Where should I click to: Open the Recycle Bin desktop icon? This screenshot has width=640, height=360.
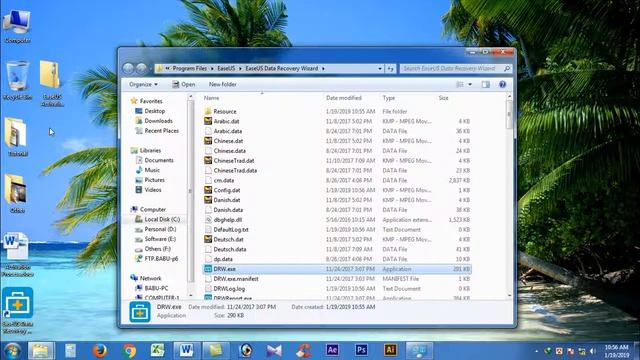17,80
